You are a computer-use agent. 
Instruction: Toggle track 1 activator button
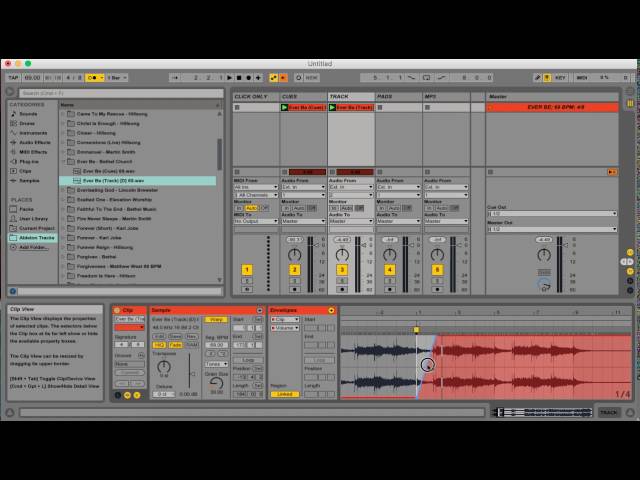tap(247, 270)
